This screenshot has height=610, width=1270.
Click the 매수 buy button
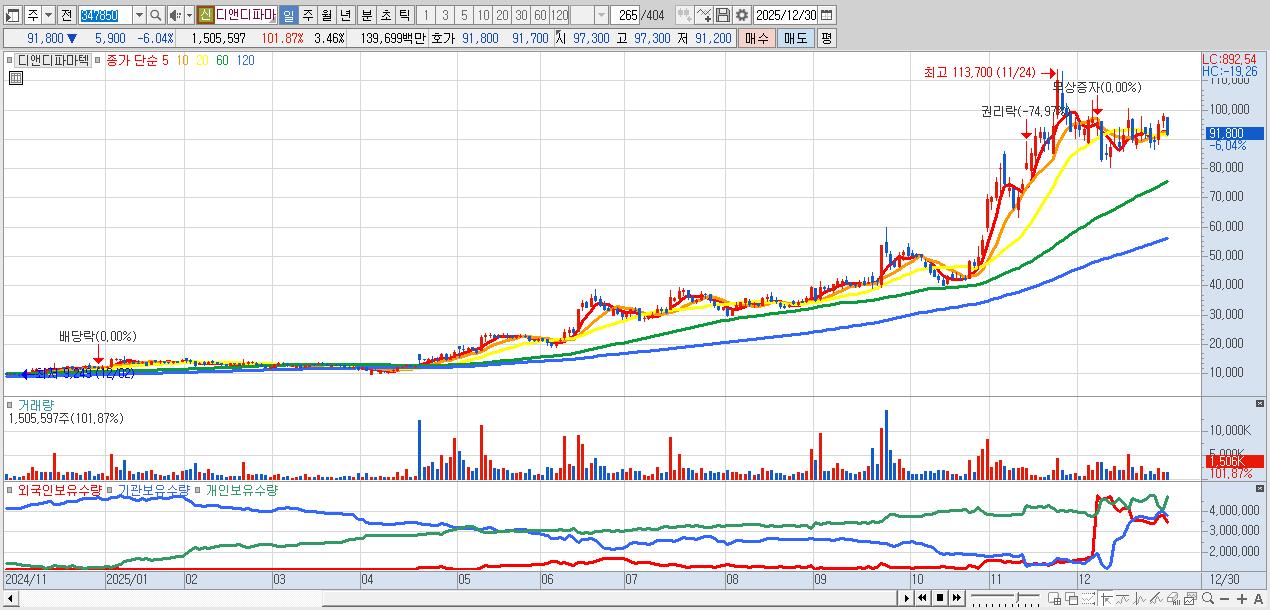[x=757, y=38]
